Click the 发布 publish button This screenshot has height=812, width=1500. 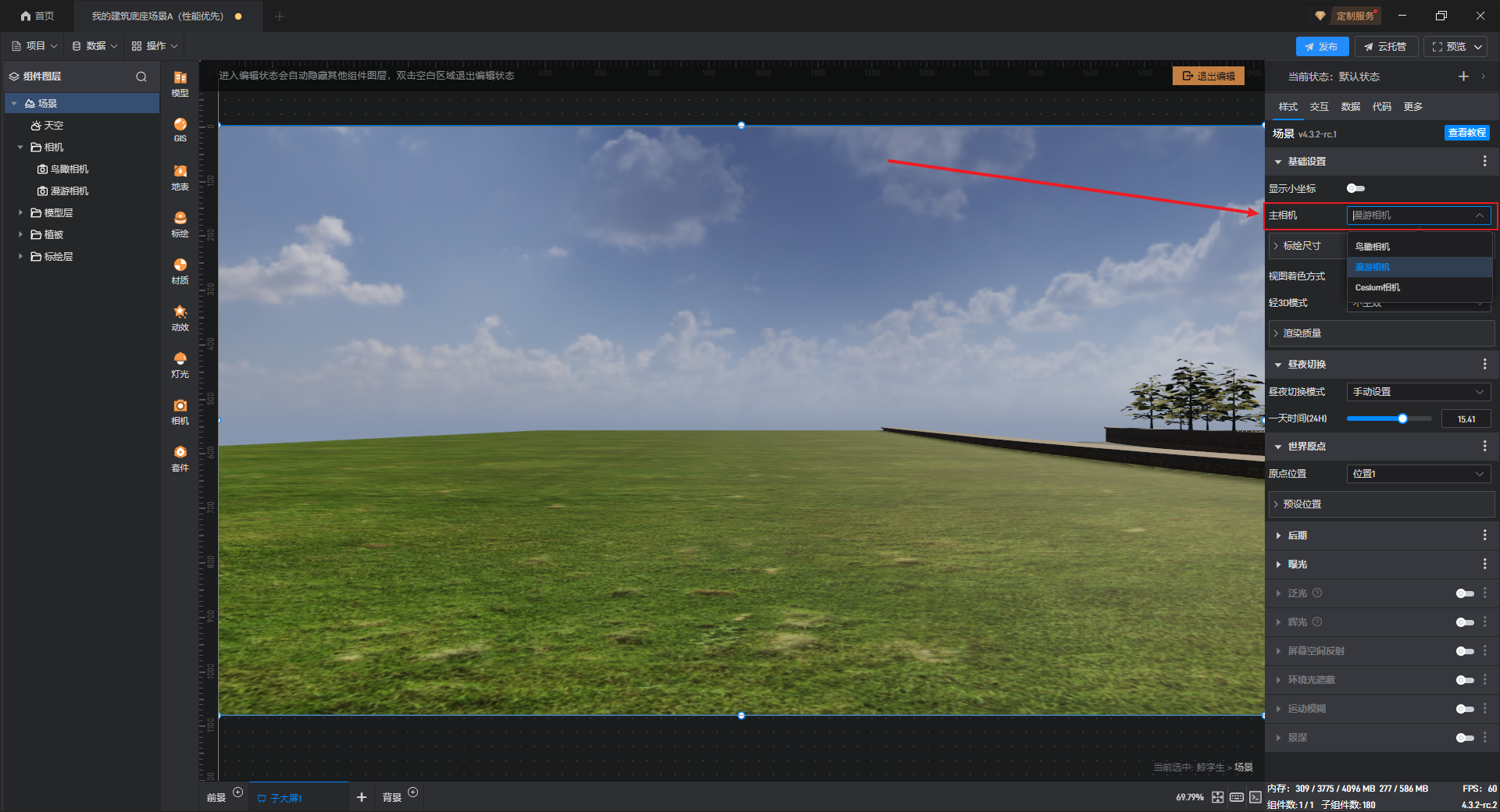(x=1322, y=47)
